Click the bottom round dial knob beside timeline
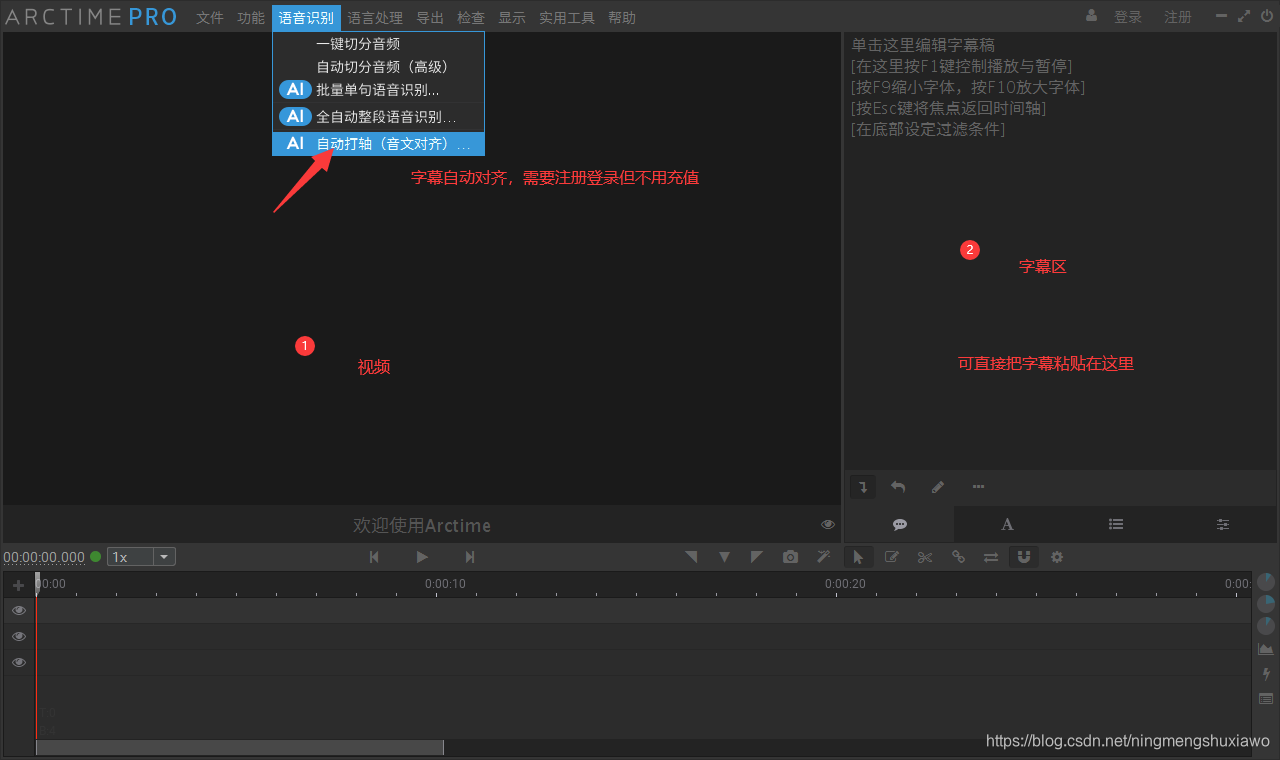This screenshot has height=760, width=1280. pos(1266,626)
